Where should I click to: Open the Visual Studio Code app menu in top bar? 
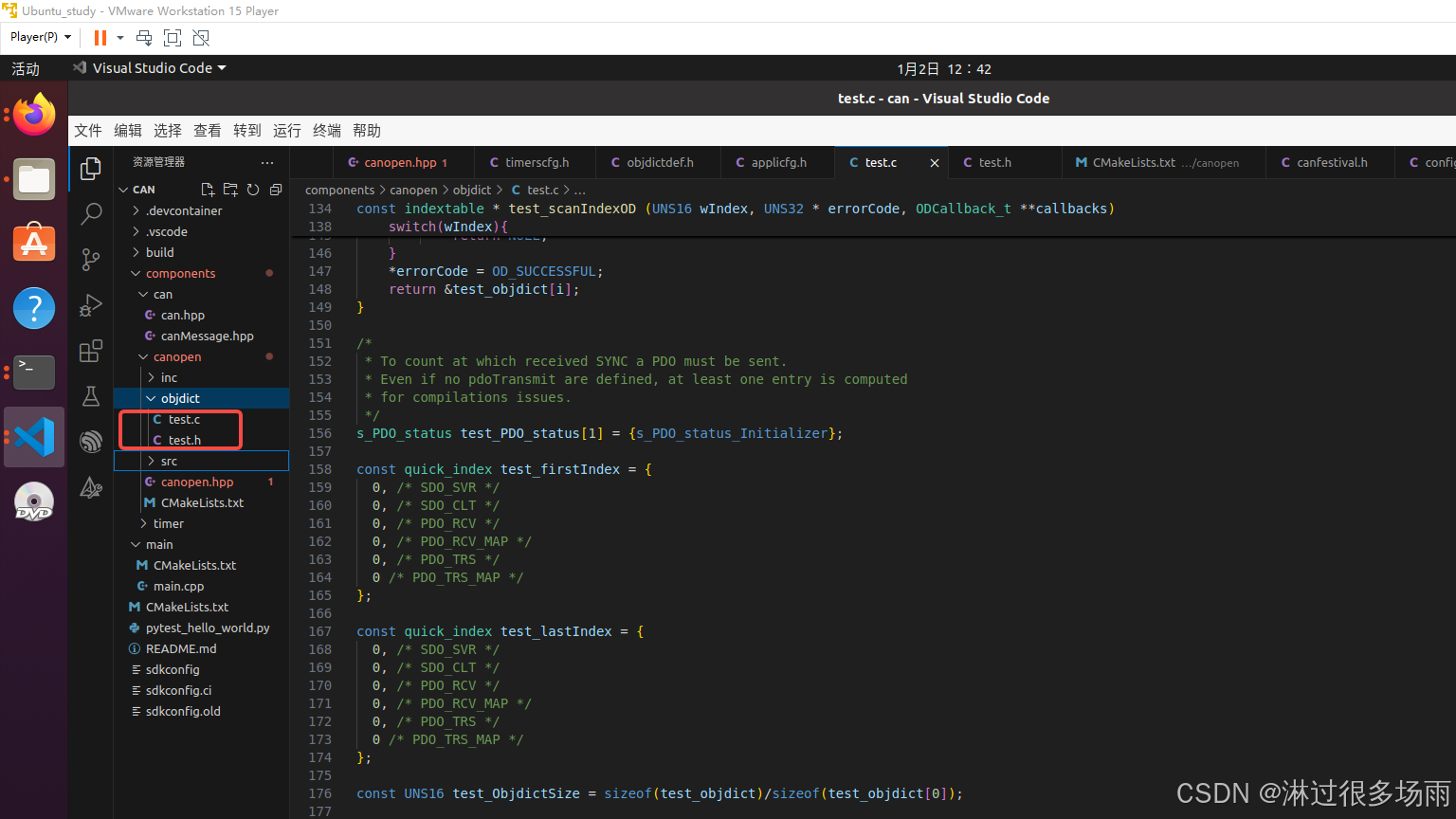[x=151, y=68]
